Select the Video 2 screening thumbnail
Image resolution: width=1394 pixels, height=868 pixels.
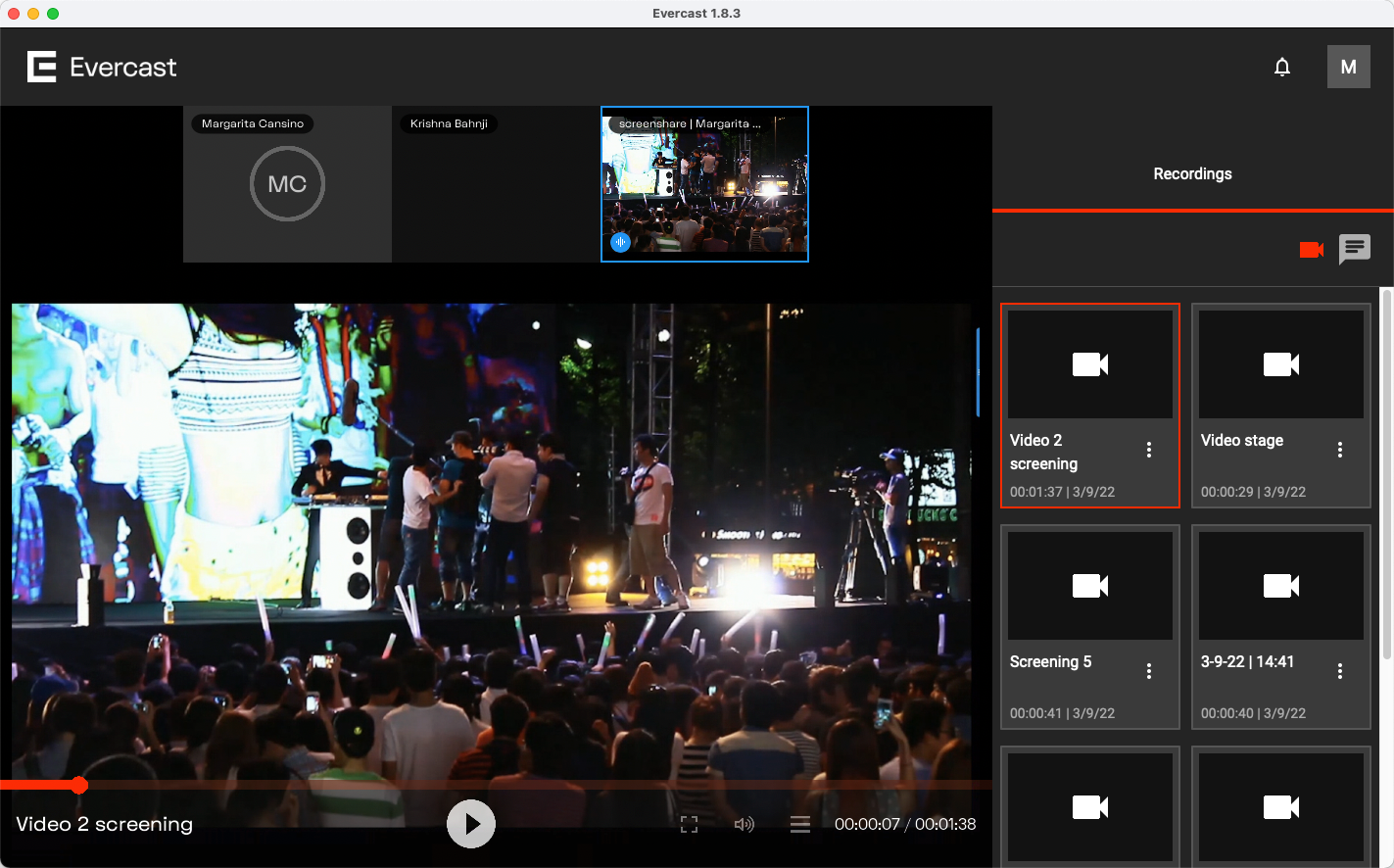1090,364
